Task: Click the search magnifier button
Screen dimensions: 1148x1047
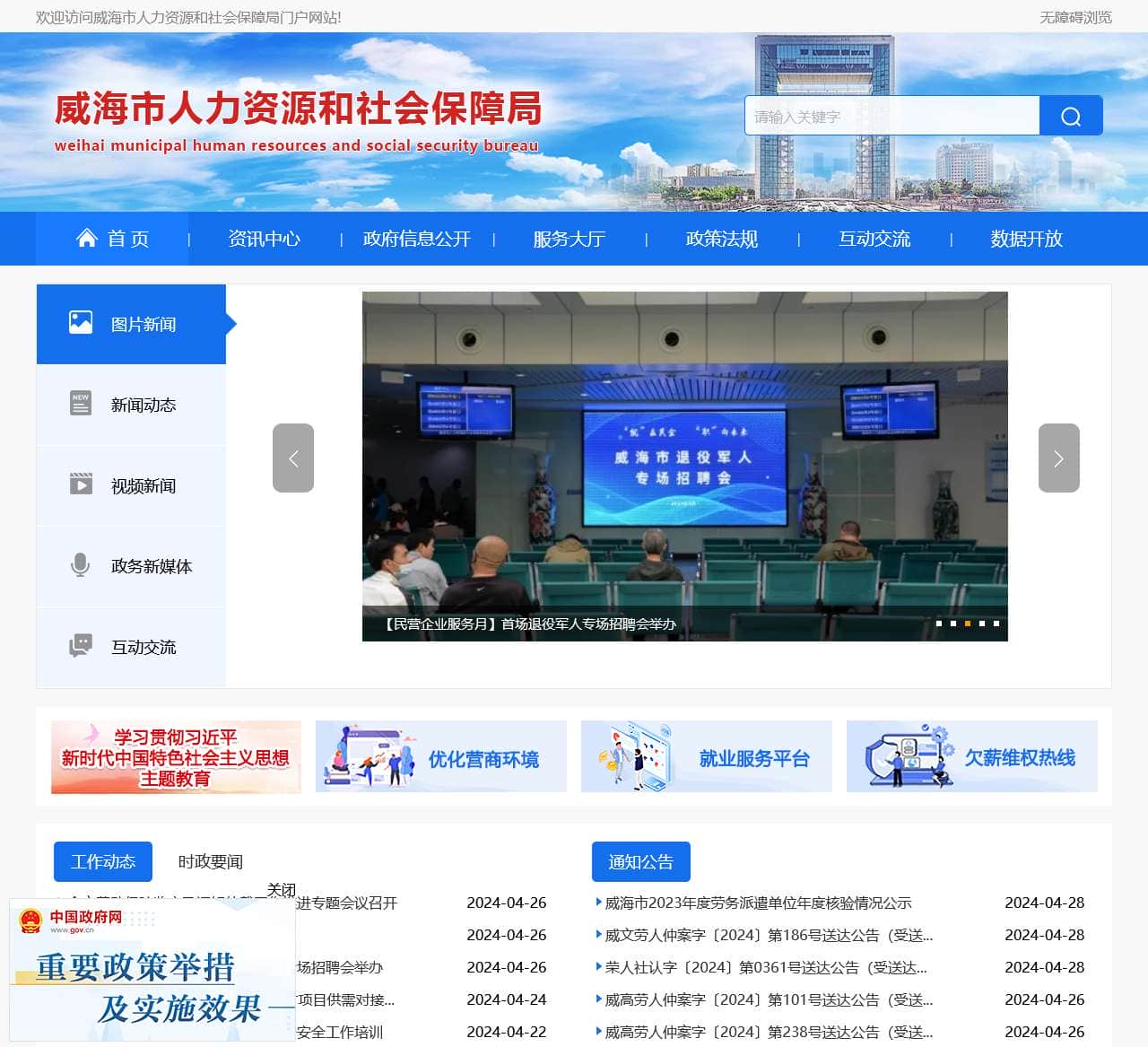Action: tap(1071, 116)
